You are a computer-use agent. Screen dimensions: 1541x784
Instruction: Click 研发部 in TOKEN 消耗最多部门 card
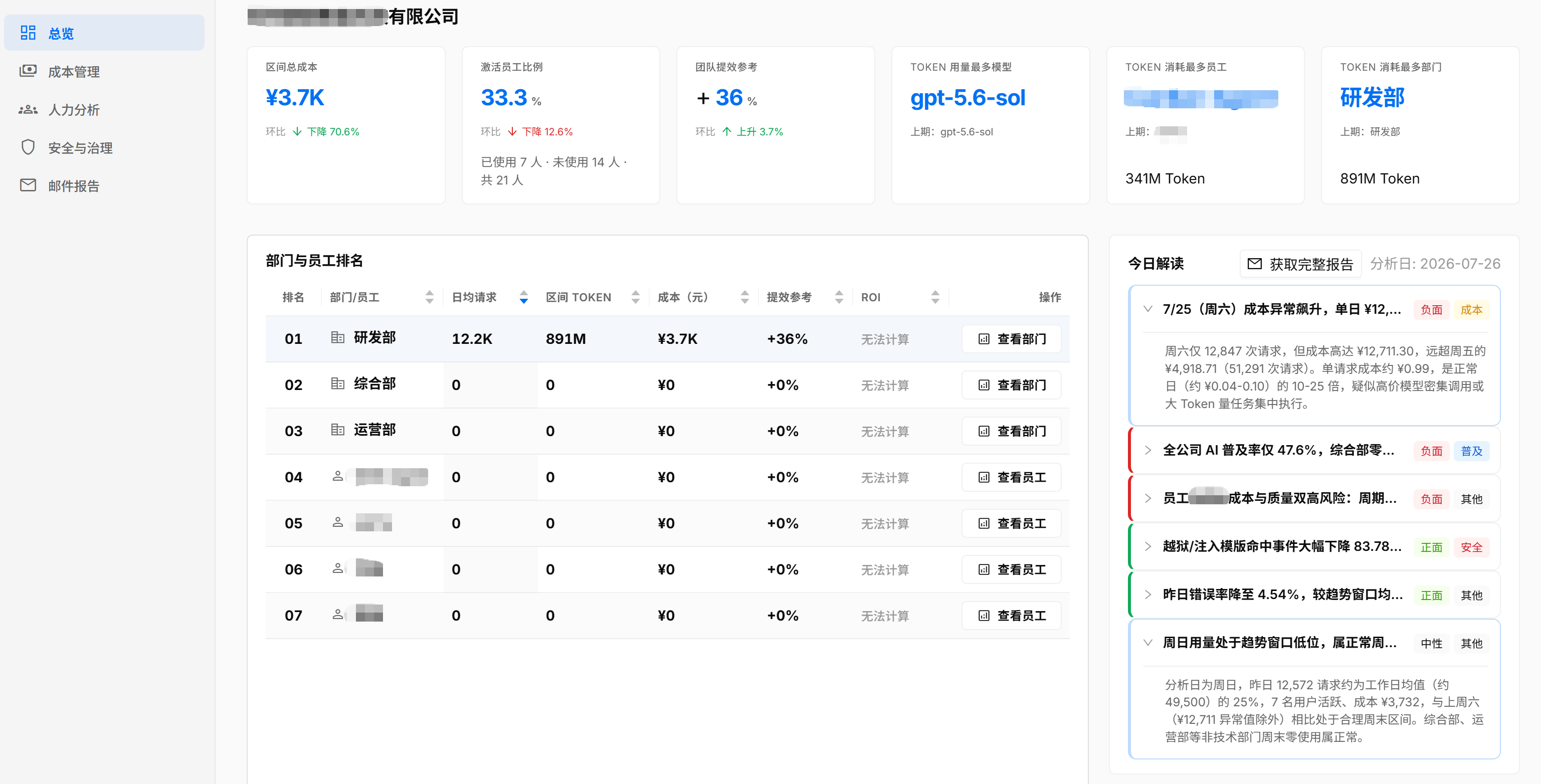click(x=1372, y=97)
